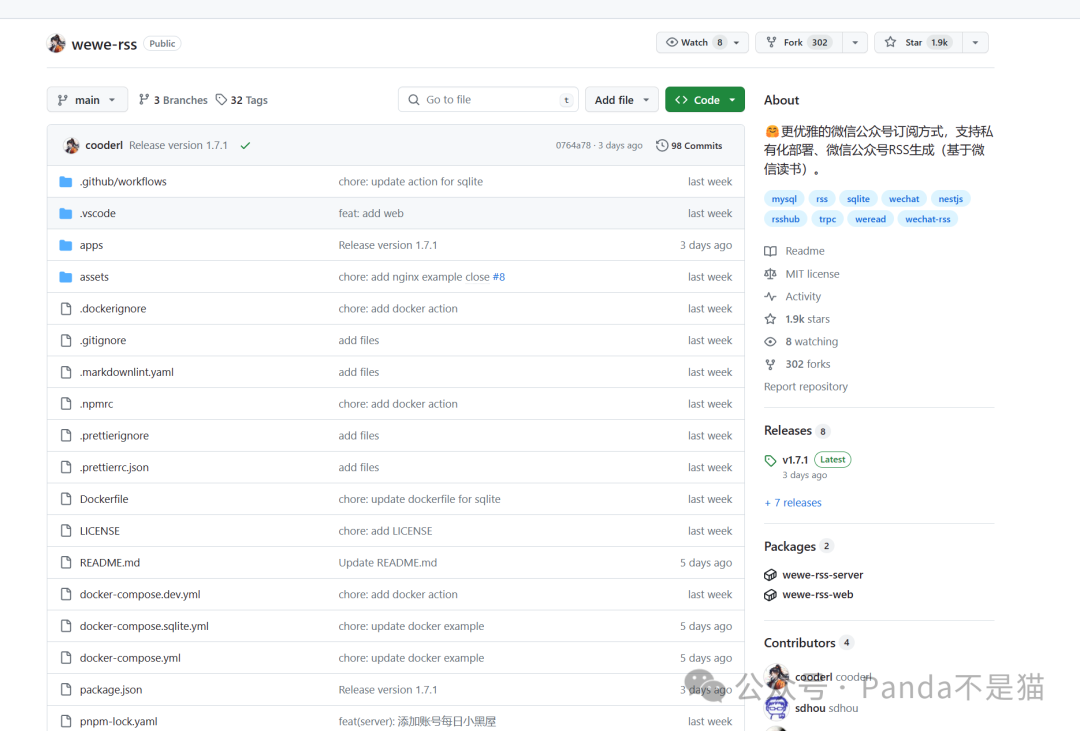The width and height of the screenshot is (1080, 731).
Task: Click the Dockerfile file icon
Action: pos(66,499)
